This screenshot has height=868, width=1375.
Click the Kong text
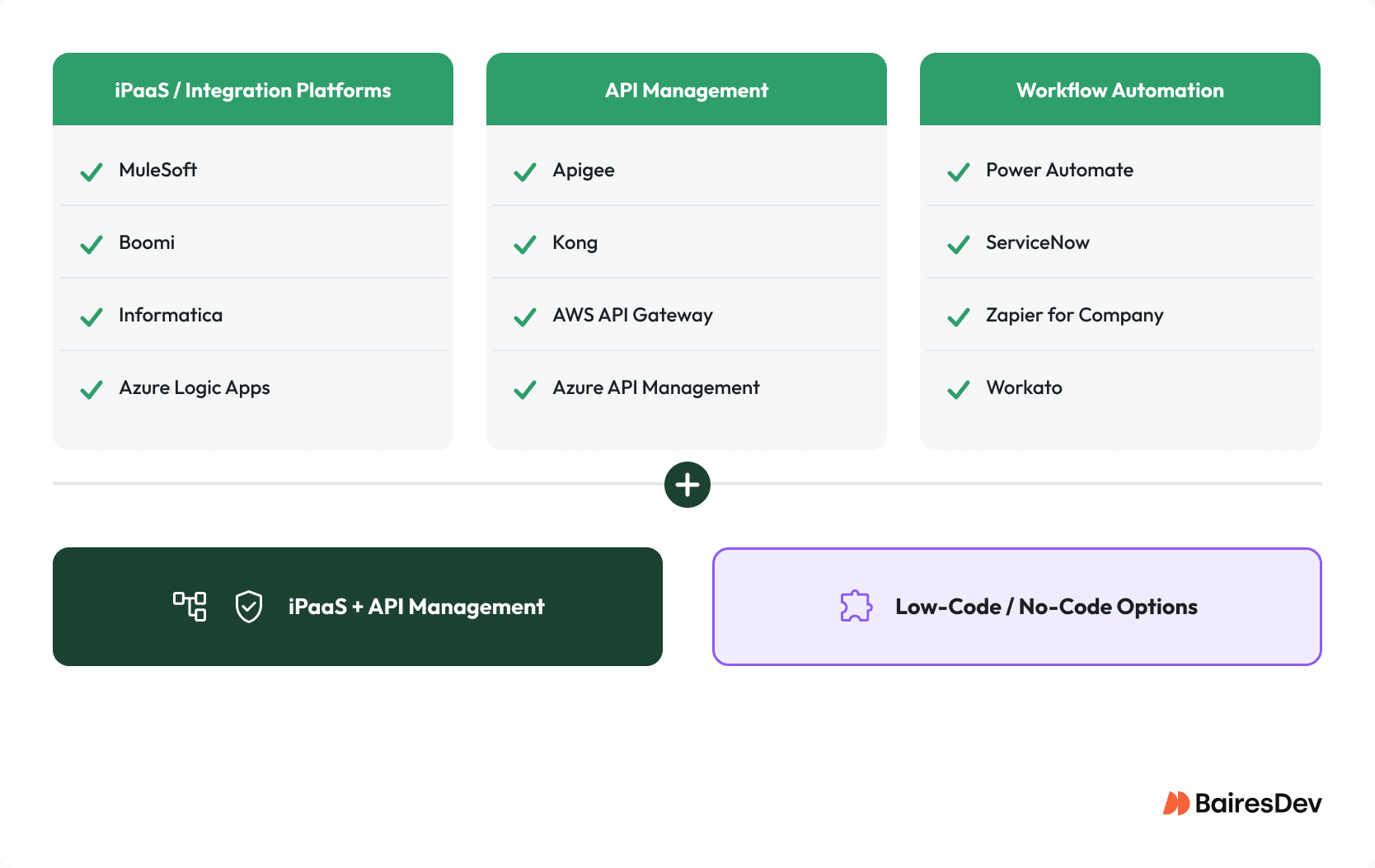pos(575,243)
